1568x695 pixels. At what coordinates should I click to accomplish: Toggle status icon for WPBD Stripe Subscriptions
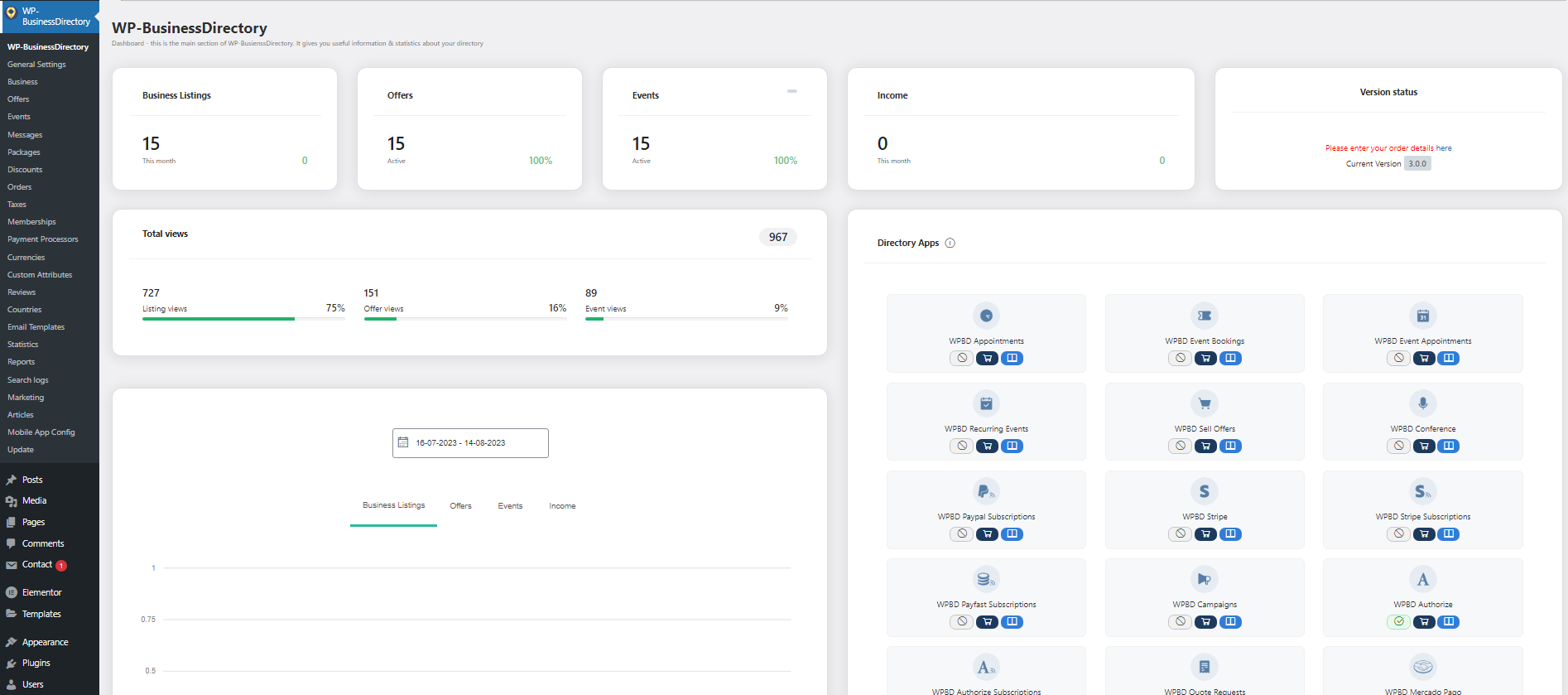coord(1399,534)
